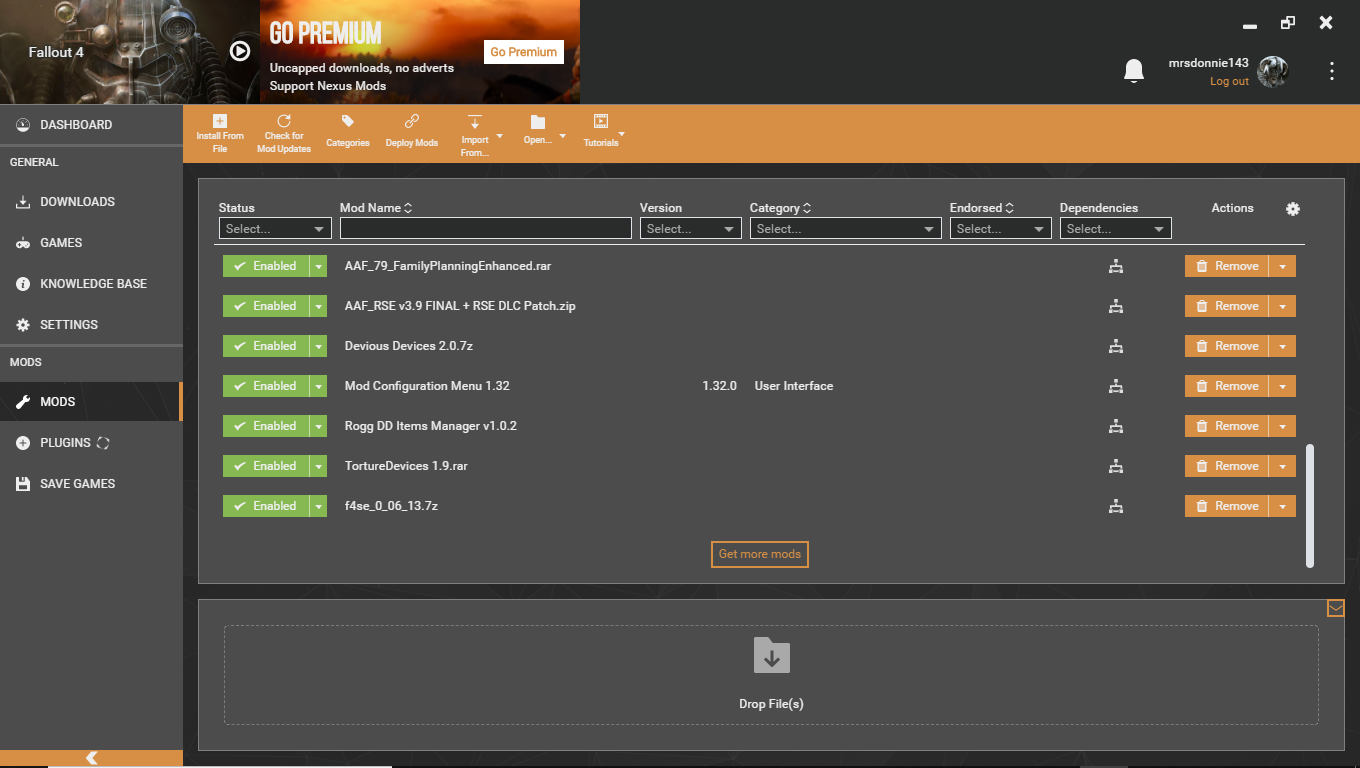Remove Rogg DD Items Manager v1.0.2

[1227, 426]
